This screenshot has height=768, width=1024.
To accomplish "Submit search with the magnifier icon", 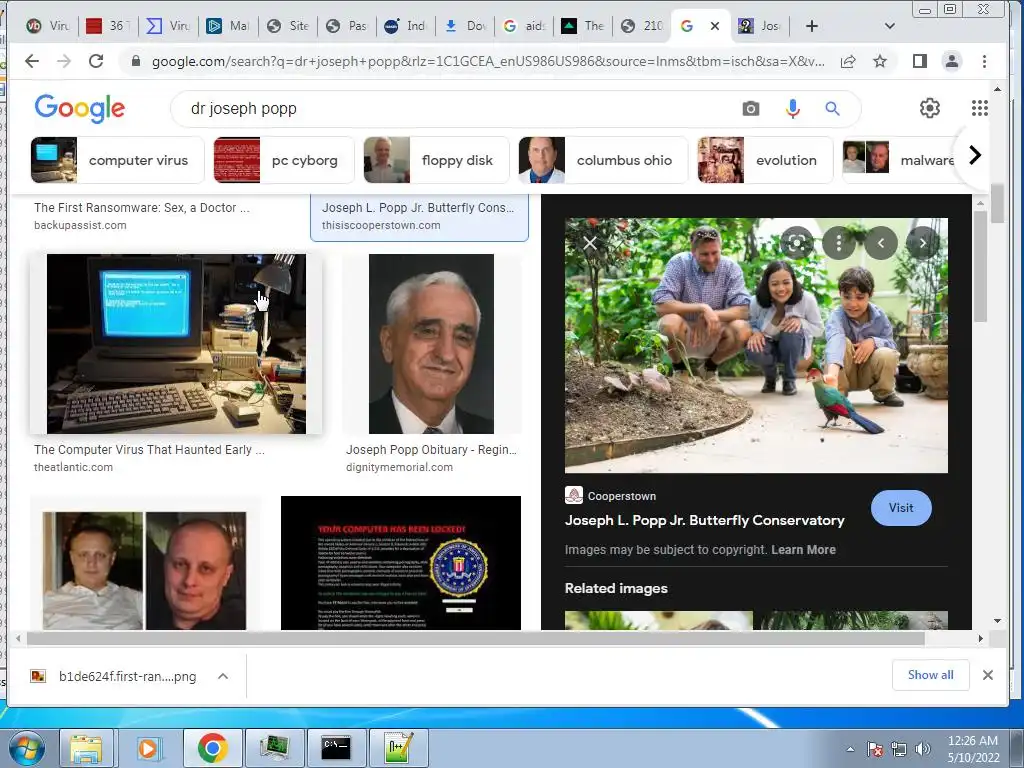I will click(832, 108).
